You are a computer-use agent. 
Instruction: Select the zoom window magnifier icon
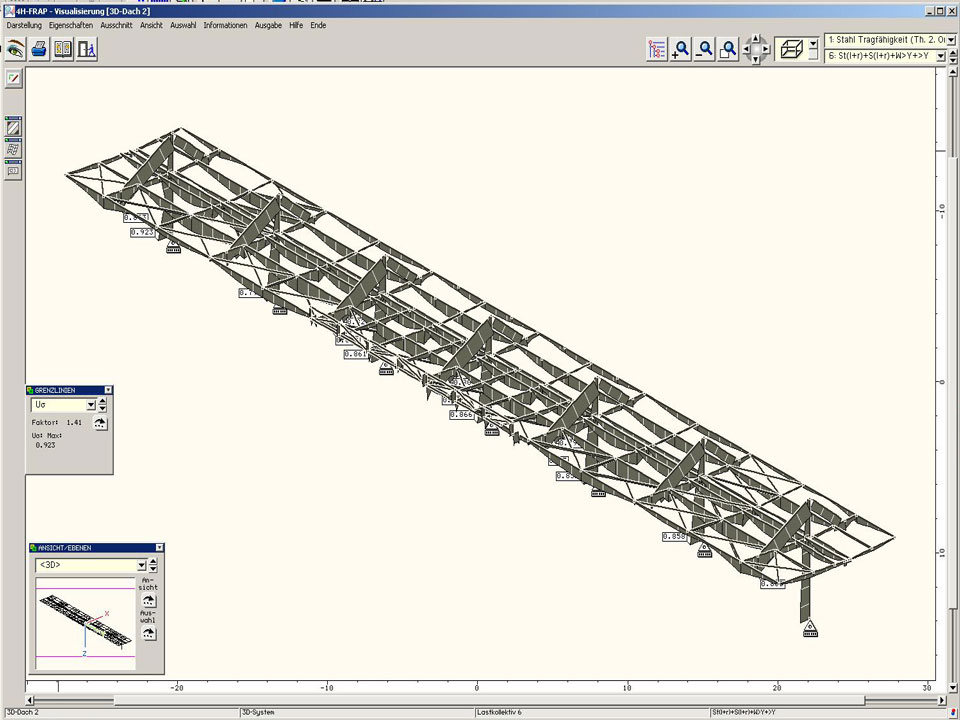[x=729, y=49]
